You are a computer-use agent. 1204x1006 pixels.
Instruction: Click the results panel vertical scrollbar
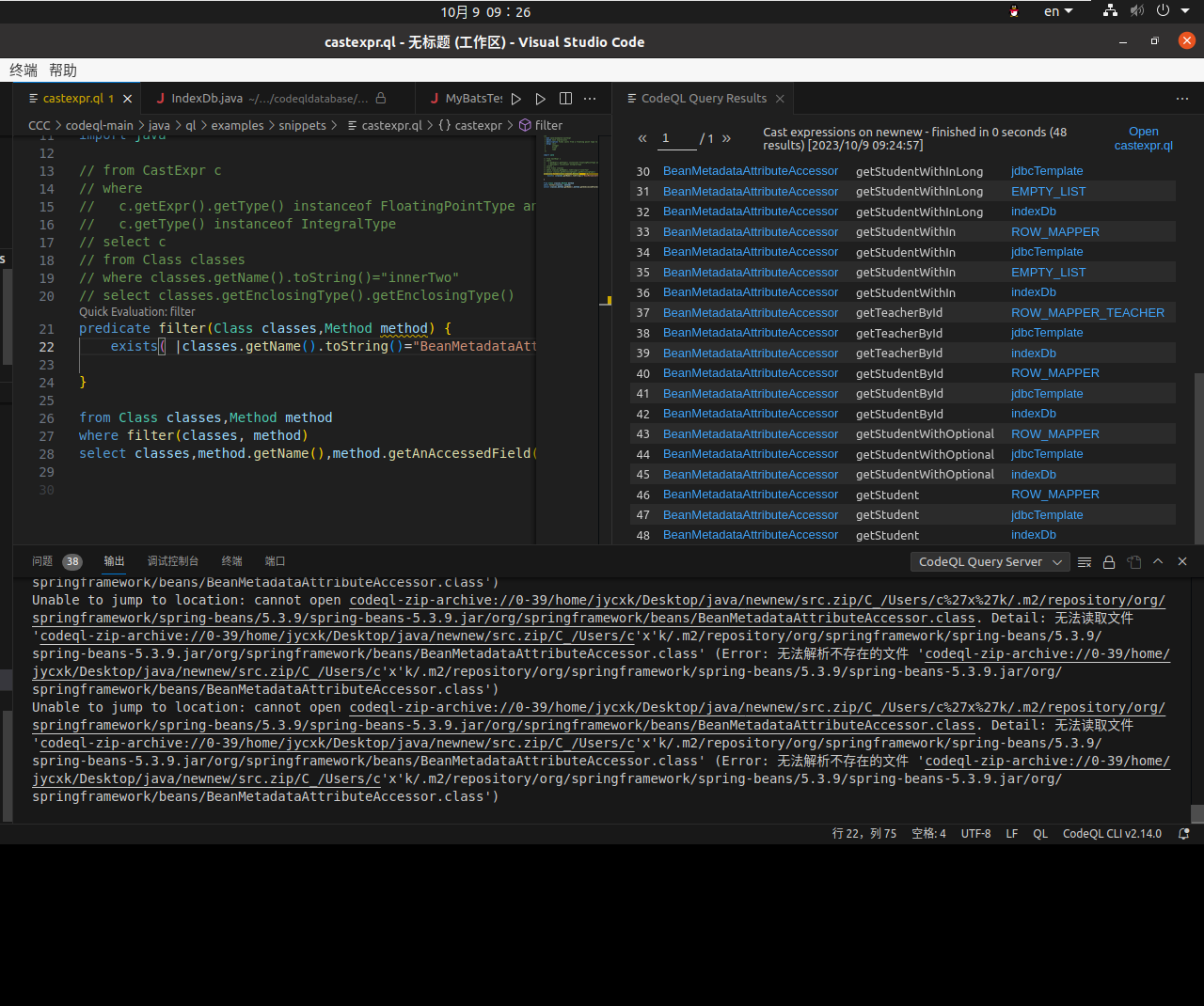tap(1198, 458)
